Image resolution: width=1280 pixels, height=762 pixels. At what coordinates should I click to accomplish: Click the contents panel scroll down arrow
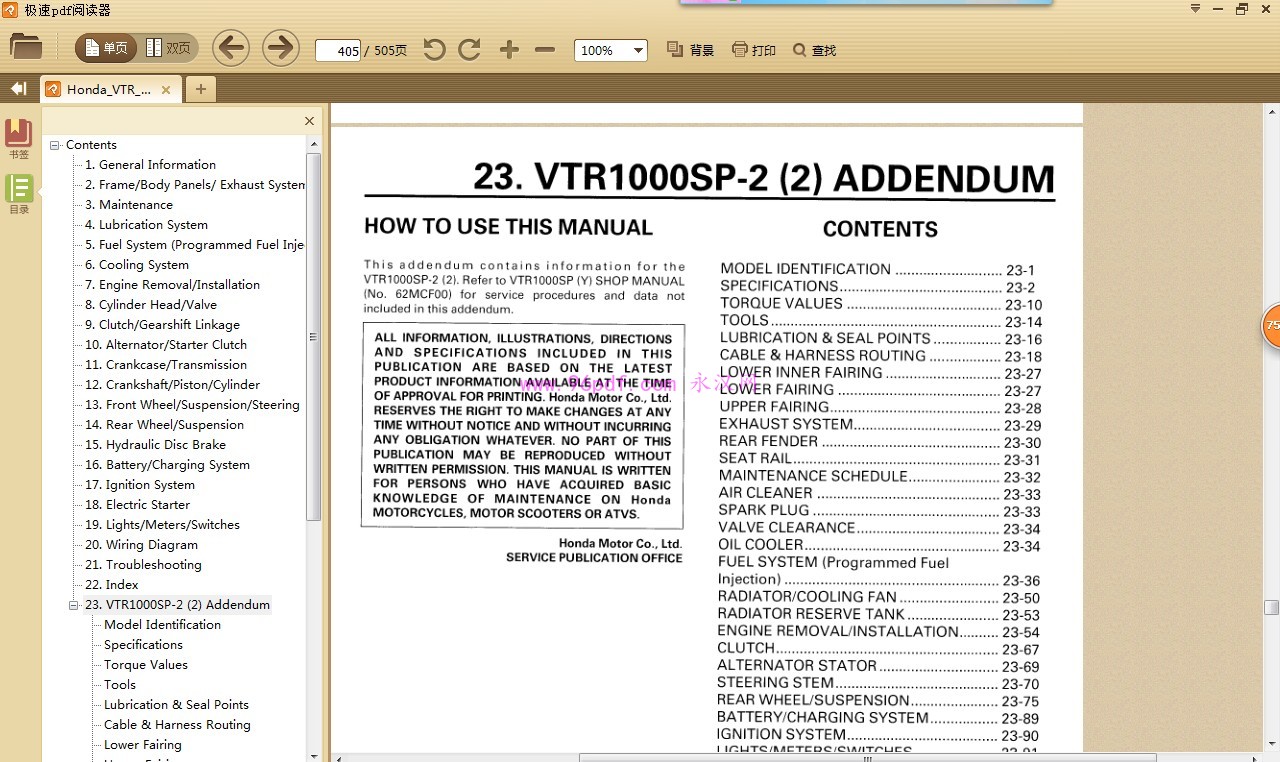tap(314, 755)
